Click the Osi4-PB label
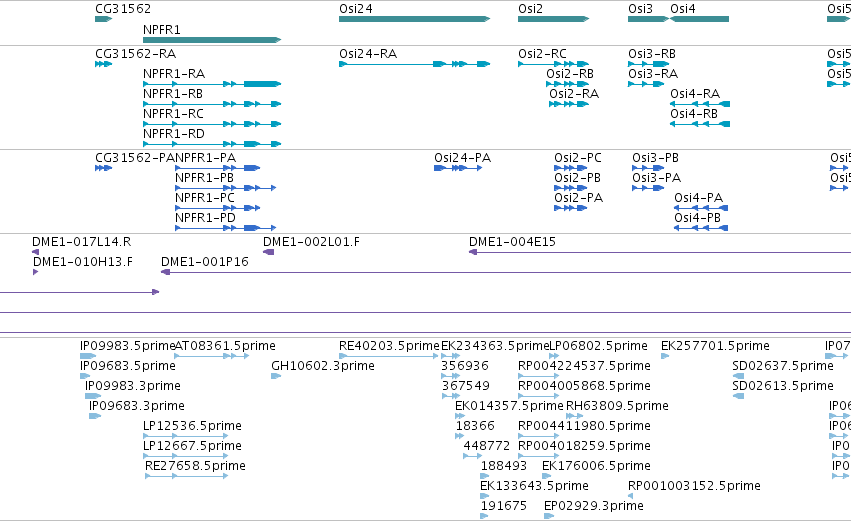The height and width of the screenshot is (521, 851). pos(697,218)
